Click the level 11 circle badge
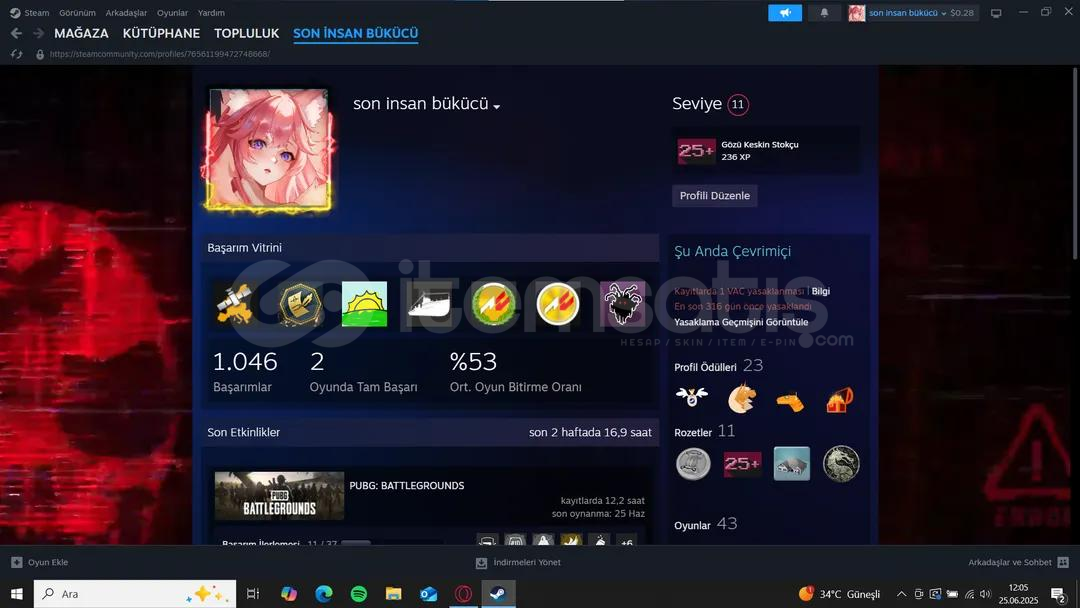1080x608 pixels. 738,105
